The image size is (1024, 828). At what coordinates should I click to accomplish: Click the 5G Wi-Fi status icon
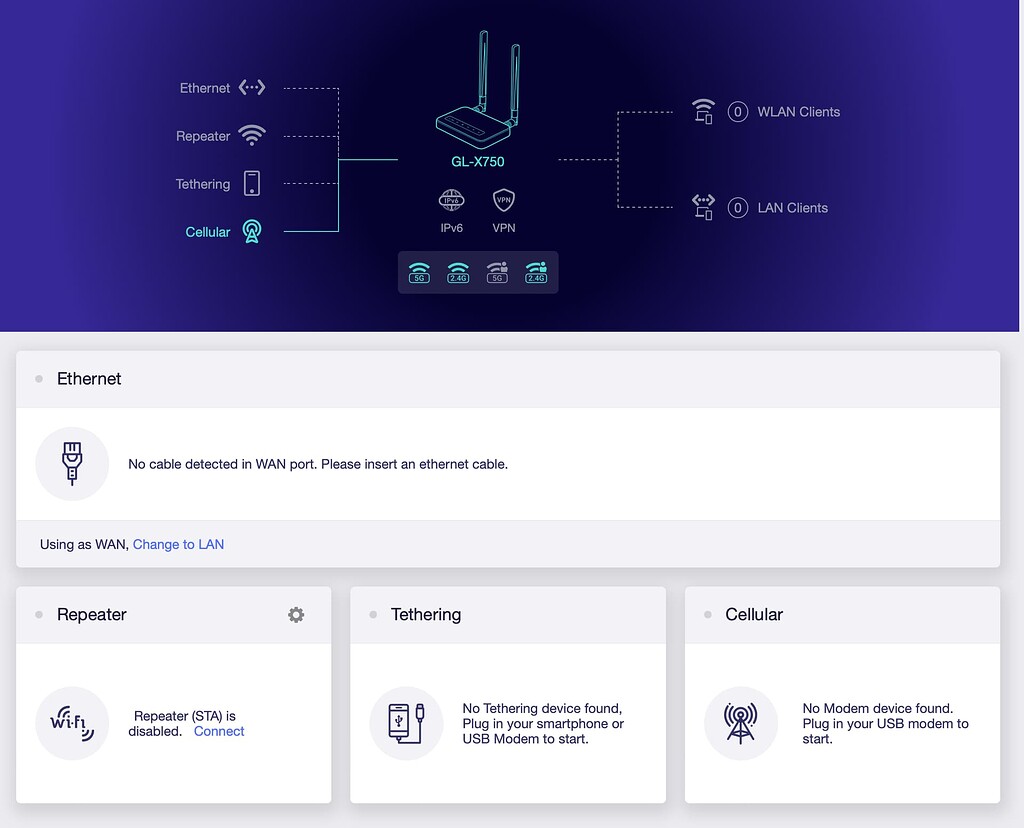click(x=420, y=272)
